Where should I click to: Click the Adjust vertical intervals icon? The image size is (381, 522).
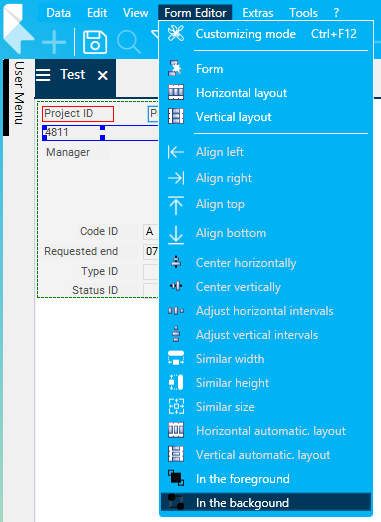[x=176, y=334]
